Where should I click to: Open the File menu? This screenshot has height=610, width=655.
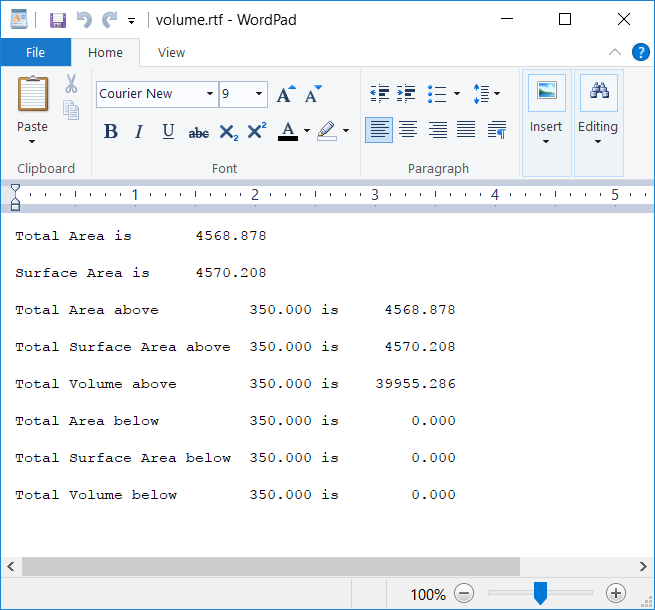coord(35,53)
